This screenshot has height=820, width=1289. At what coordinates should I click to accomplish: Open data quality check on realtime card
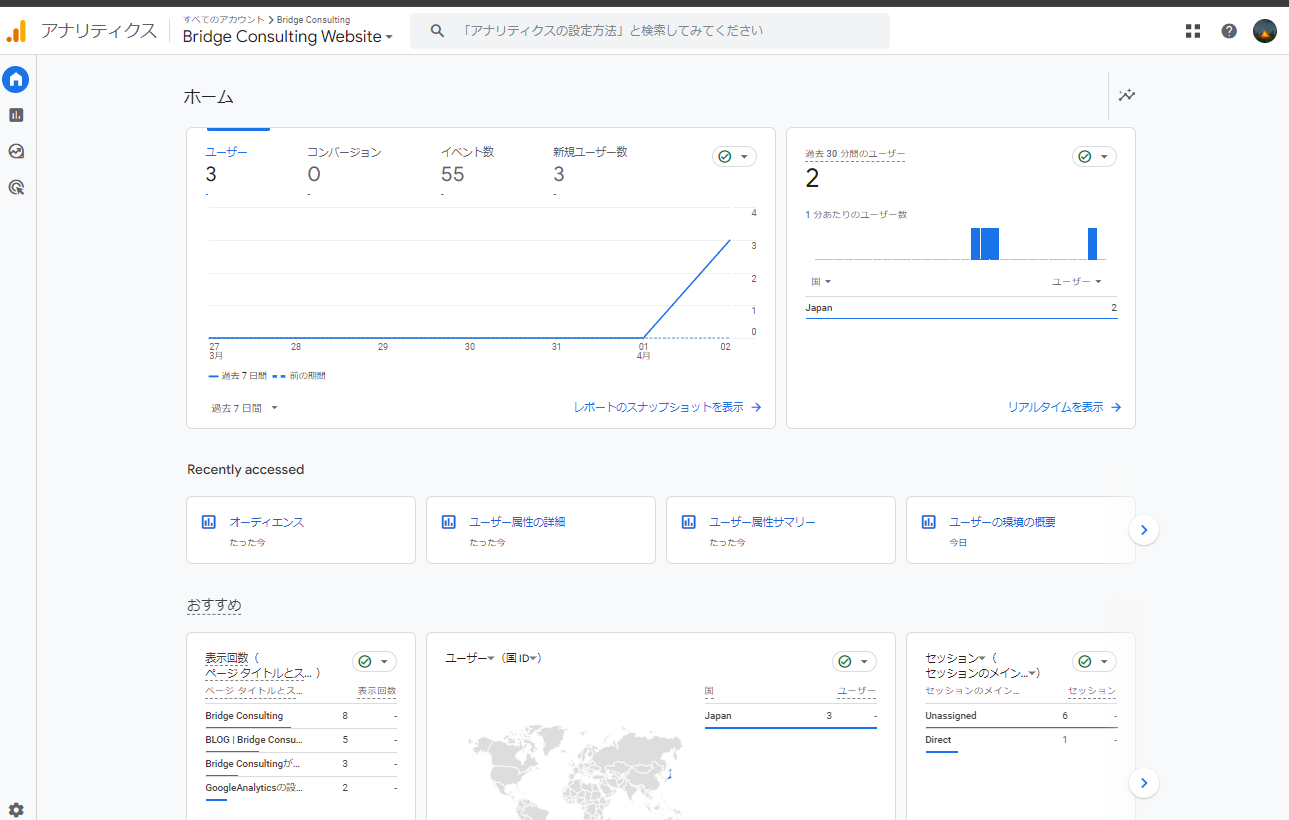click(x=1094, y=157)
